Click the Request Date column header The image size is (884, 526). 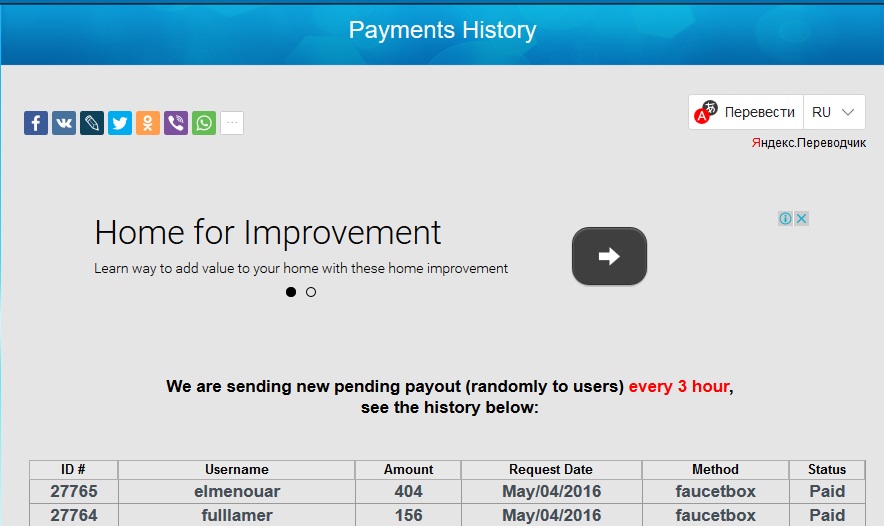point(551,469)
